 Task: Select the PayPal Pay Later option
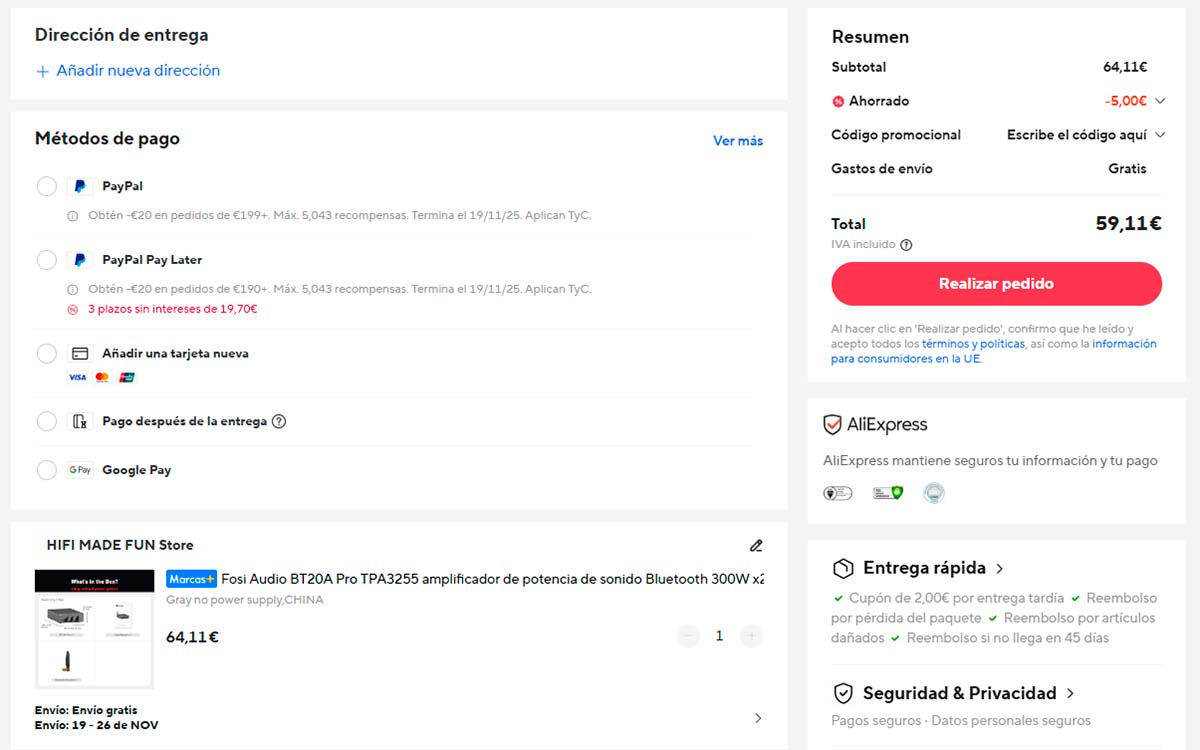click(46, 260)
